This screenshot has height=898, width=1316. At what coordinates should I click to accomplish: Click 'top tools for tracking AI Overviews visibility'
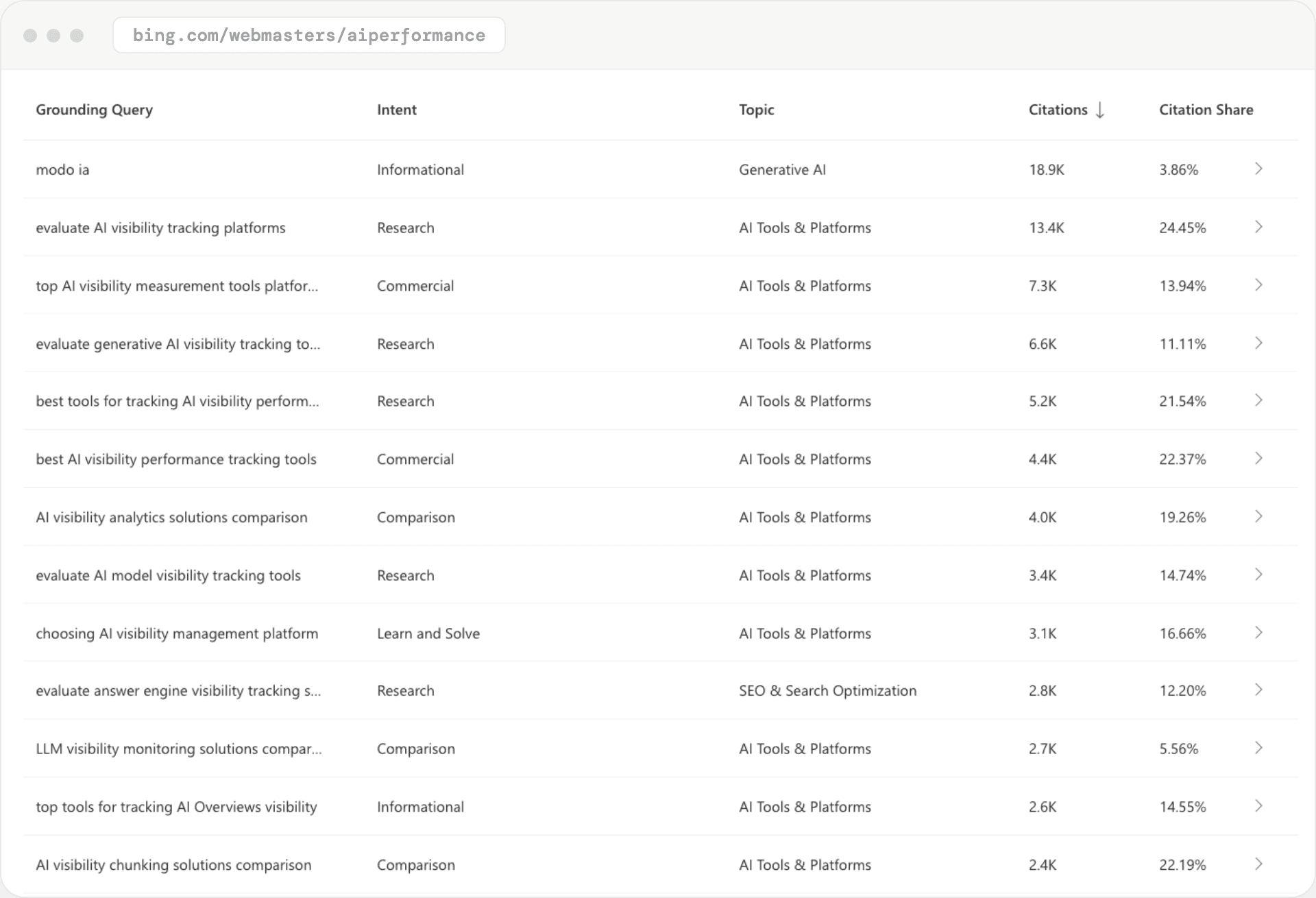[176, 808]
